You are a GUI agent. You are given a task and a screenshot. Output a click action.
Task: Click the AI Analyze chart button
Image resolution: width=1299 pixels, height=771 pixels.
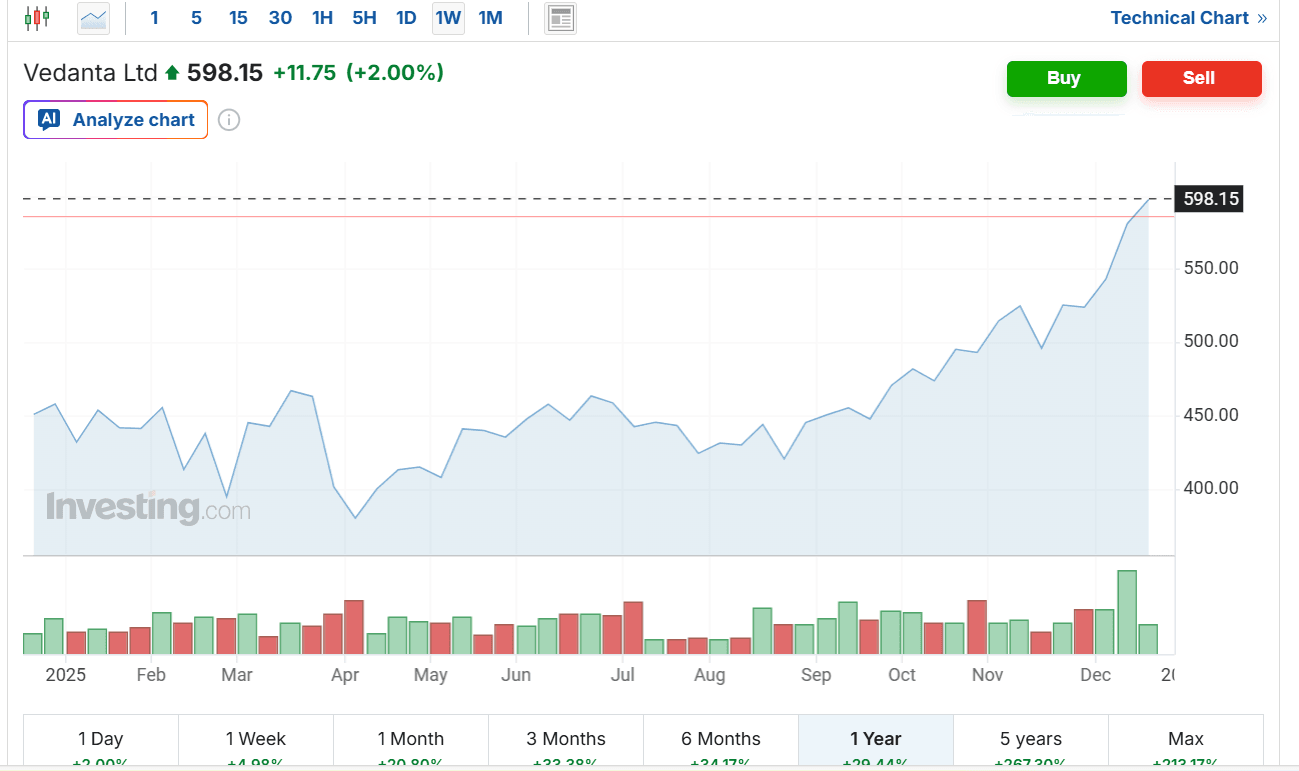[116, 120]
